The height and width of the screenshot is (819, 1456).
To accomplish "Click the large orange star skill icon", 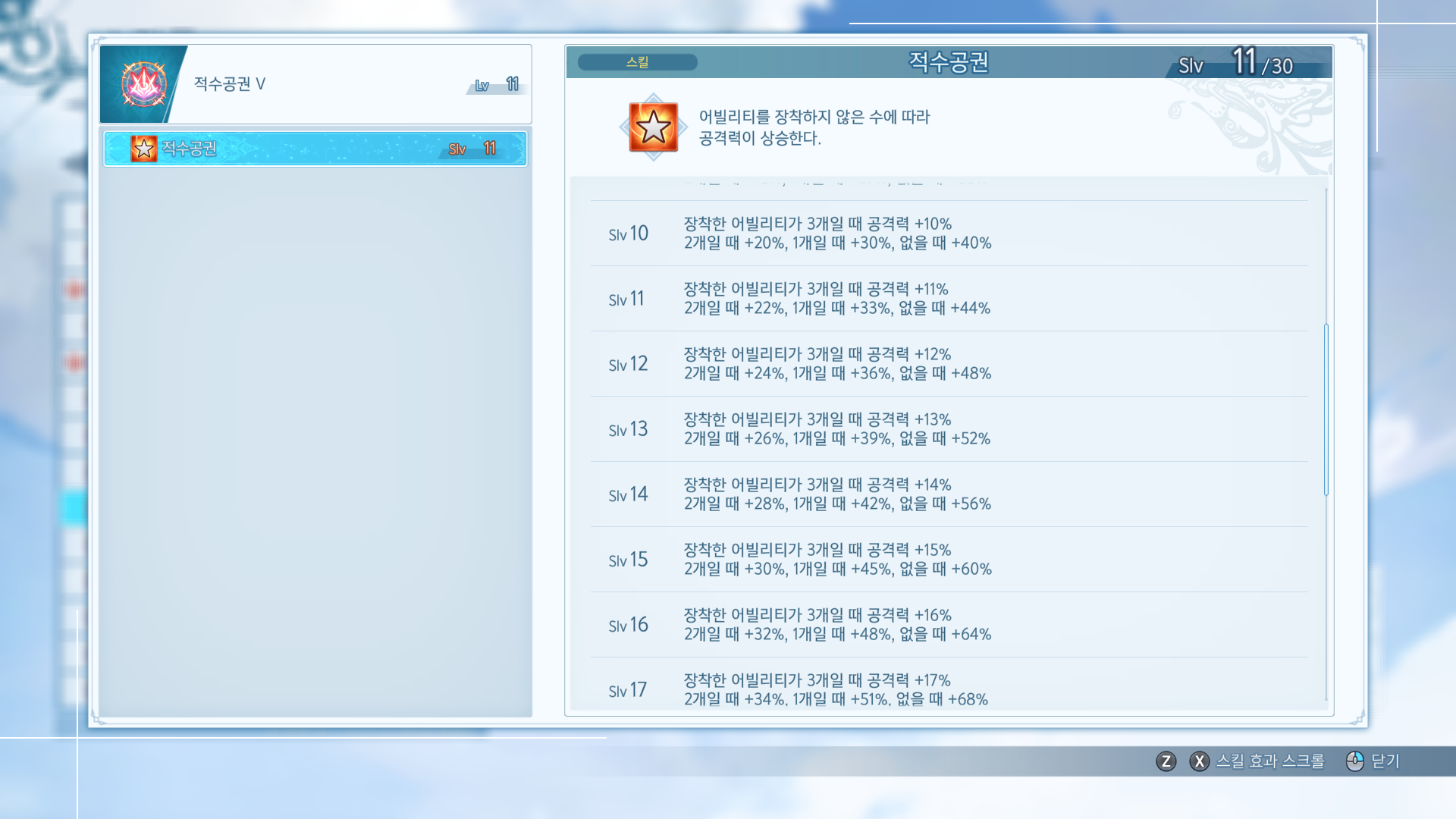I will [x=653, y=127].
